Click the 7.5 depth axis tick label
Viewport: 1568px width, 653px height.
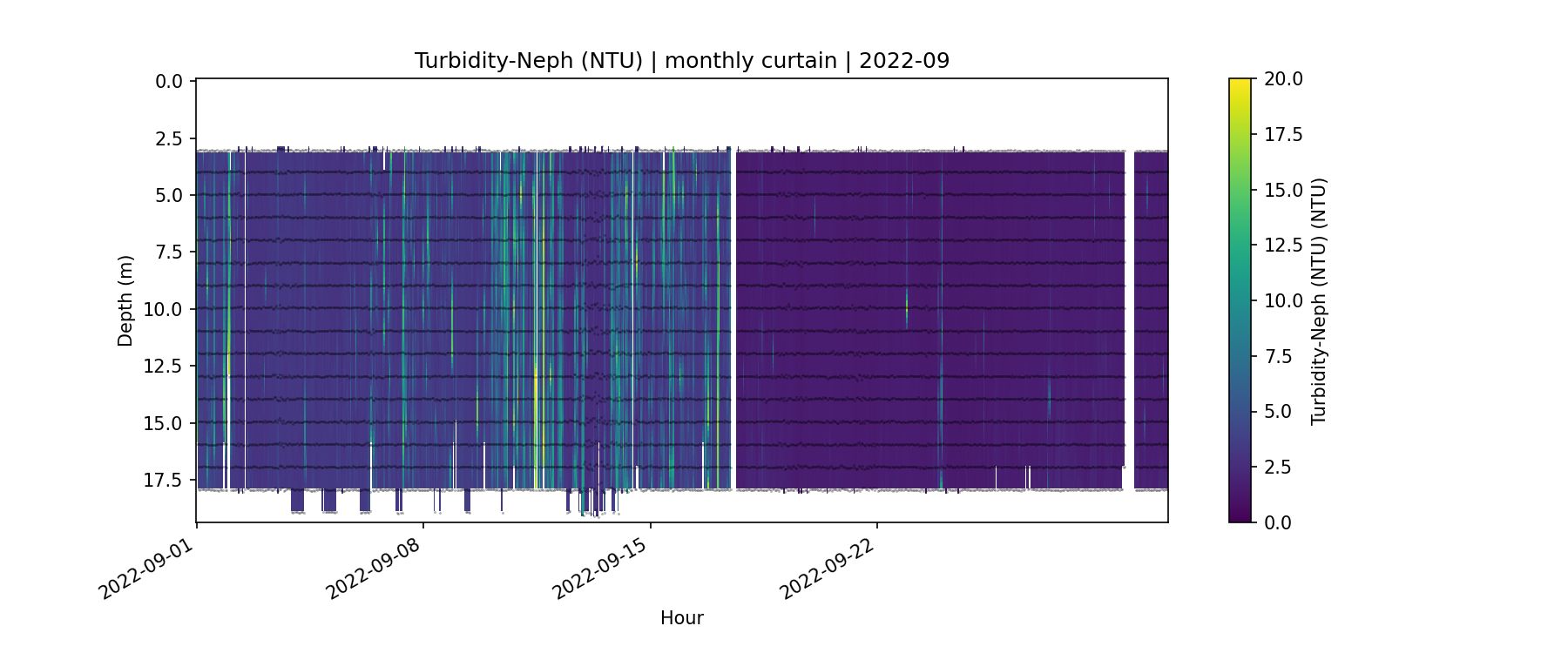(169, 252)
